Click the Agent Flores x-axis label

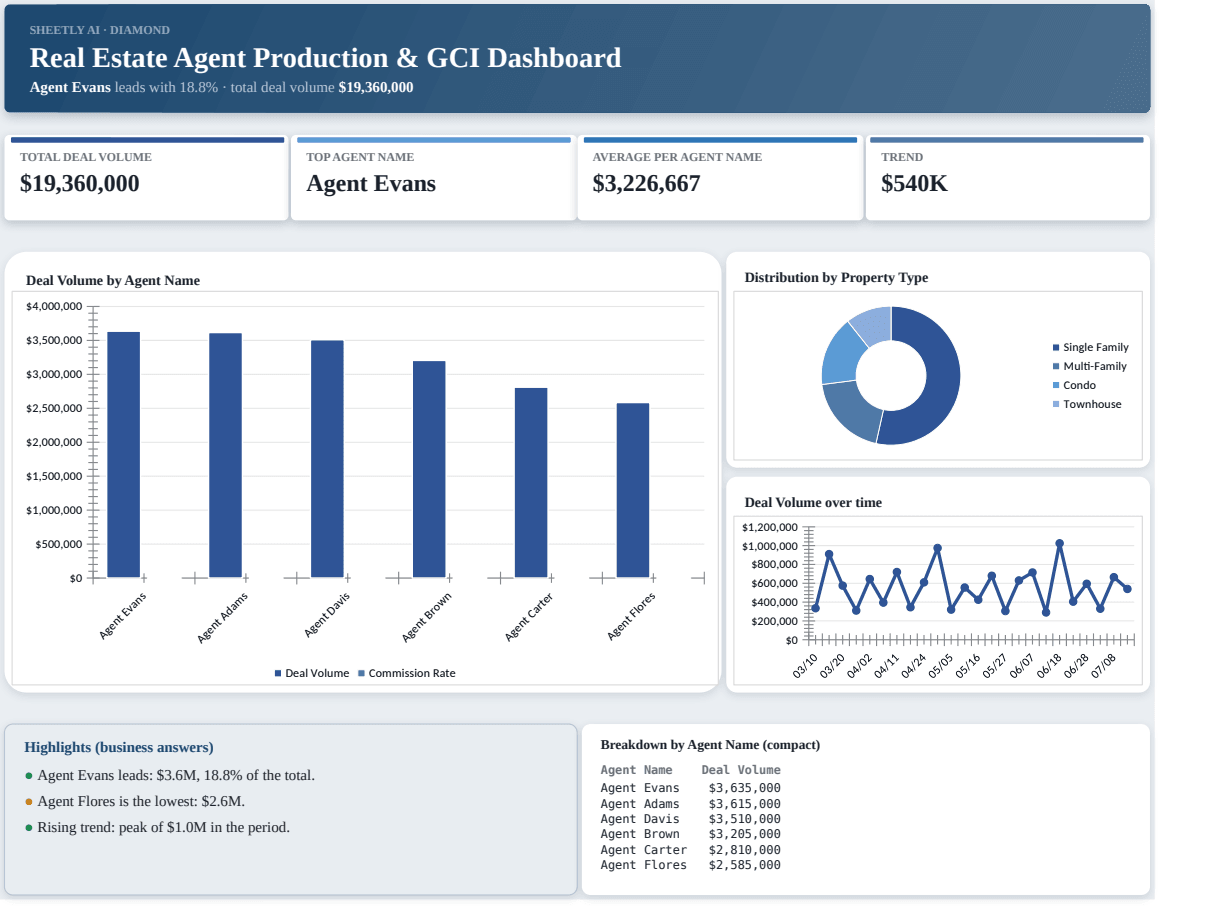coord(632,616)
